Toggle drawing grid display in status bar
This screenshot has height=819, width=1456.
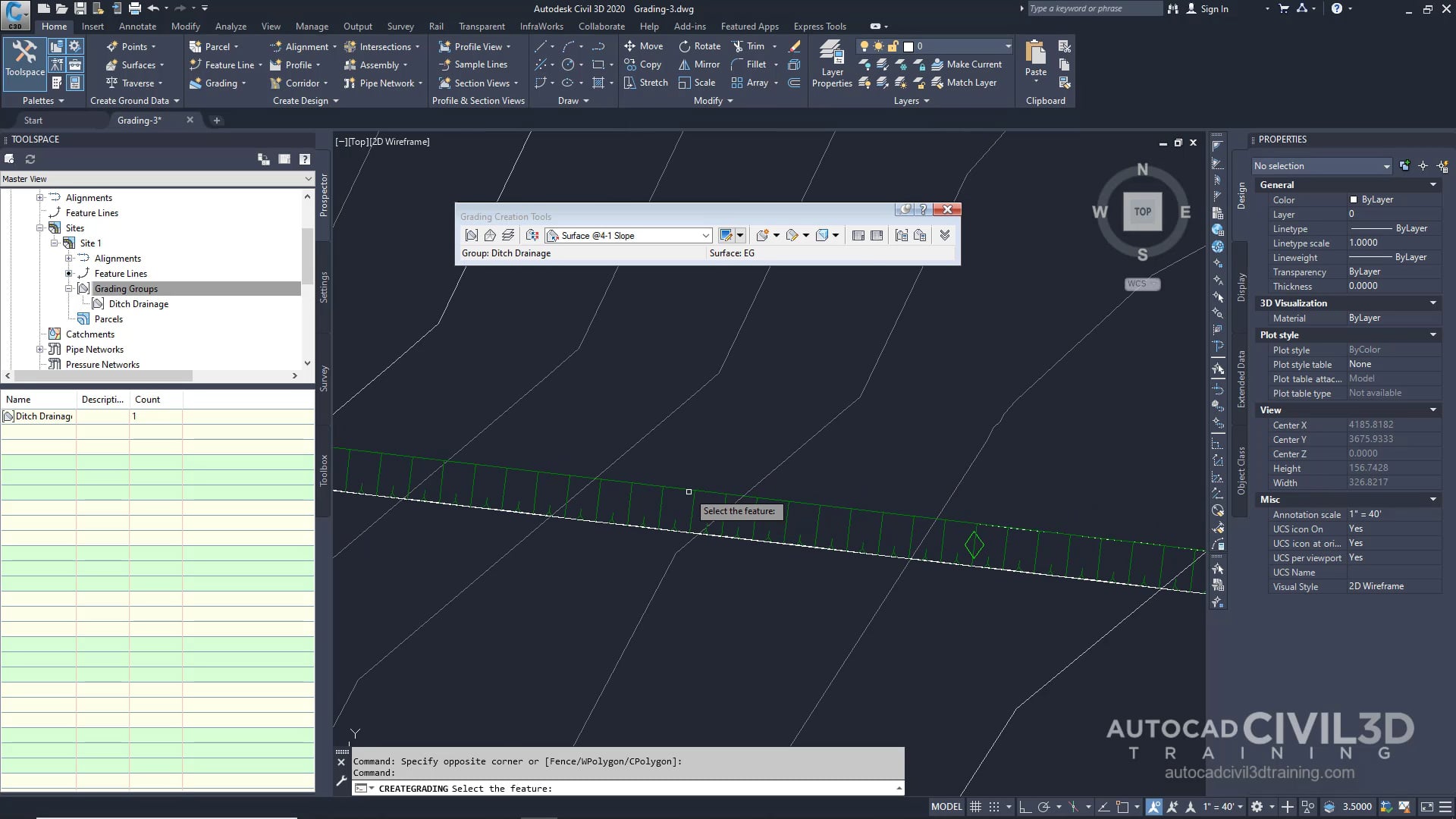click(x=976, y=807)
